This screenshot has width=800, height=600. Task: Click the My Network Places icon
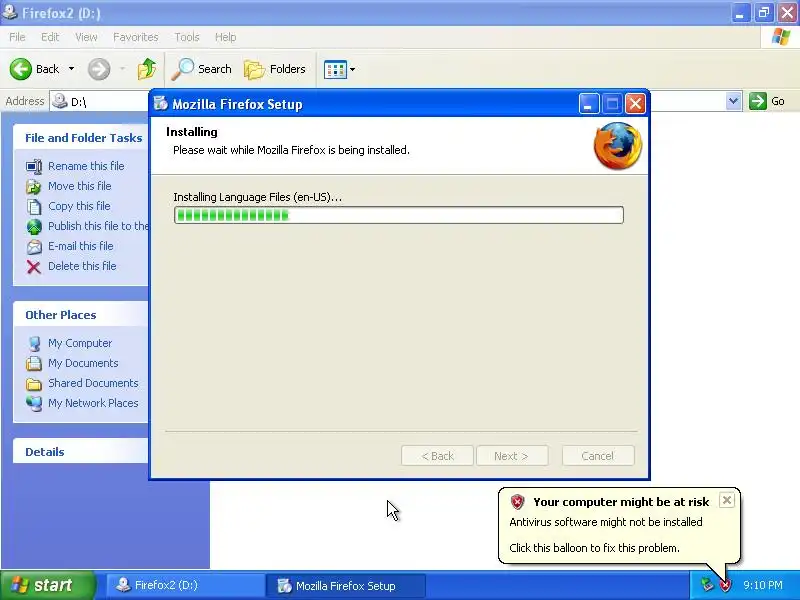(x=34, y=403)
